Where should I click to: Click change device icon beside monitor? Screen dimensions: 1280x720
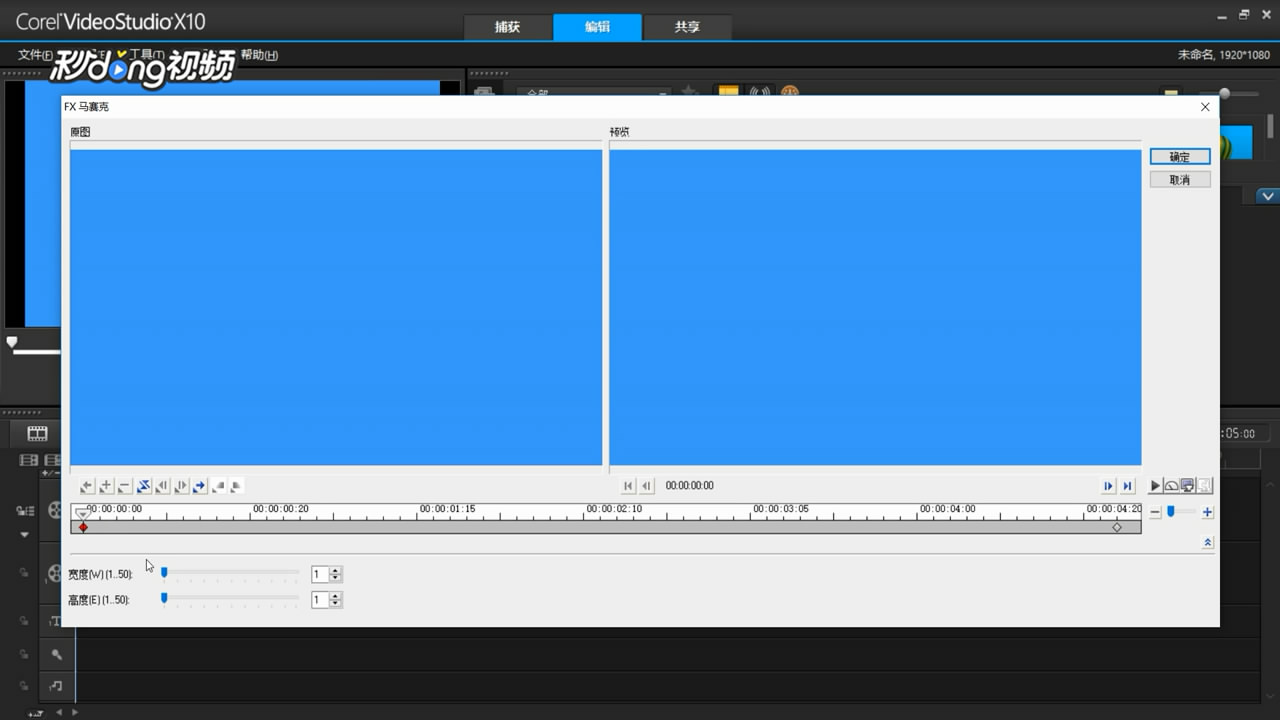(1204, 486)
